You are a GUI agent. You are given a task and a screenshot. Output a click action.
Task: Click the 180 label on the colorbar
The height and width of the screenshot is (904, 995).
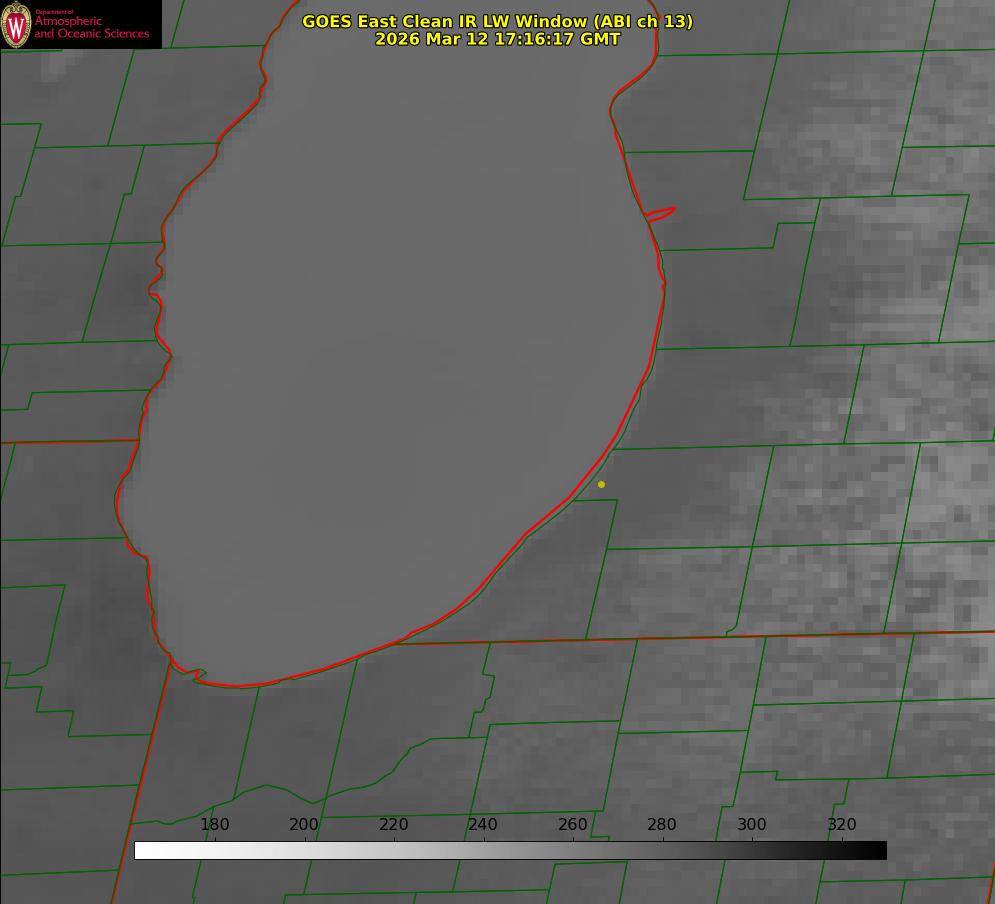click(215, 825)
